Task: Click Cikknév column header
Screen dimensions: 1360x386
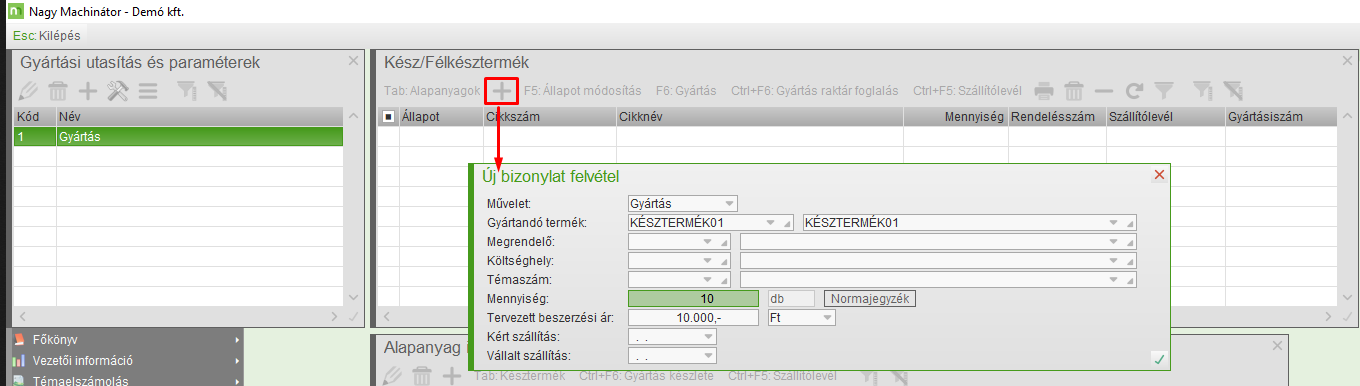Action: (760, 117)
